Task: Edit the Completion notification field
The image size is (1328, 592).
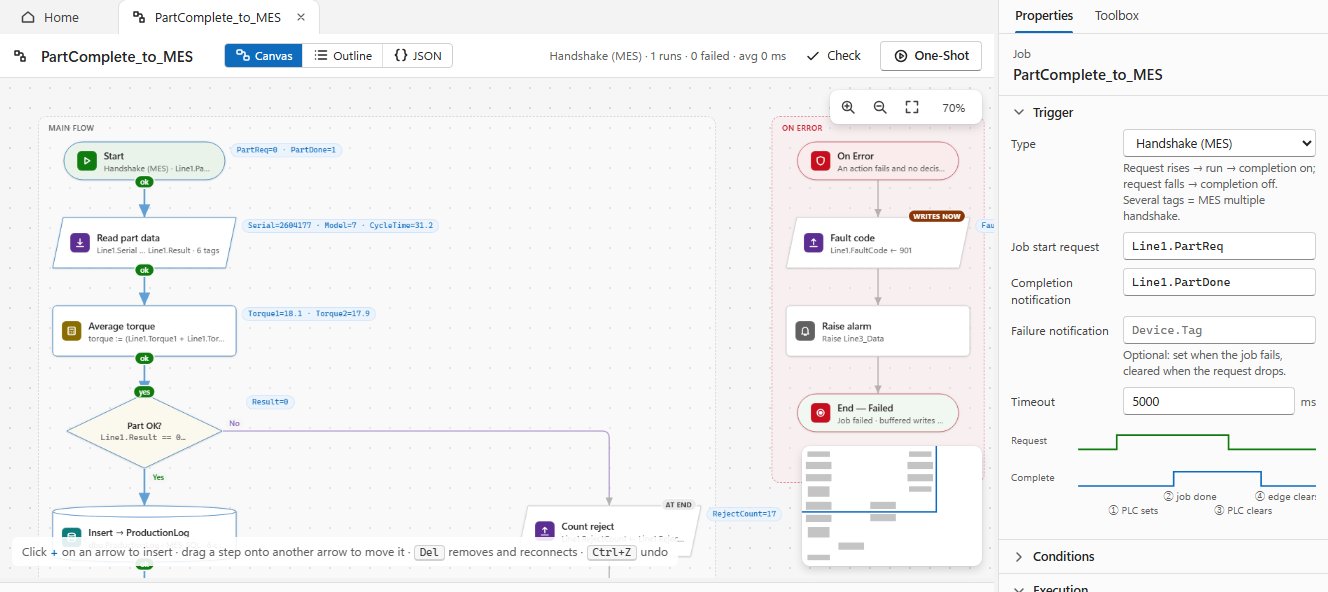Action: (1219, 282)
